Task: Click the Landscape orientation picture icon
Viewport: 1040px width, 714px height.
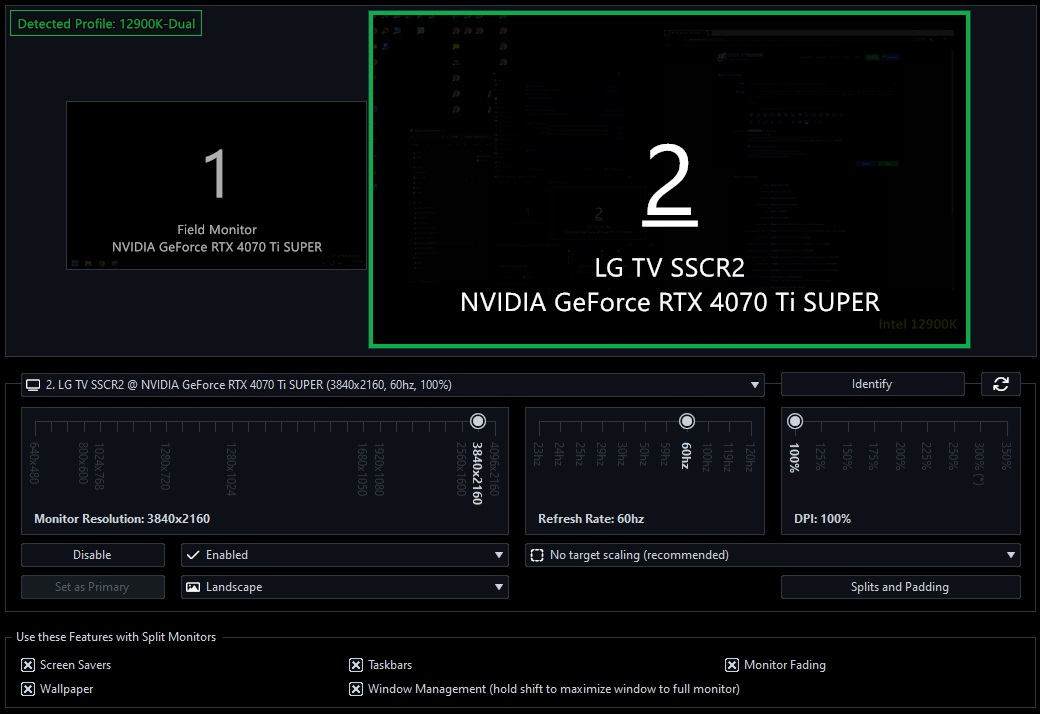Action: (193, 587)
